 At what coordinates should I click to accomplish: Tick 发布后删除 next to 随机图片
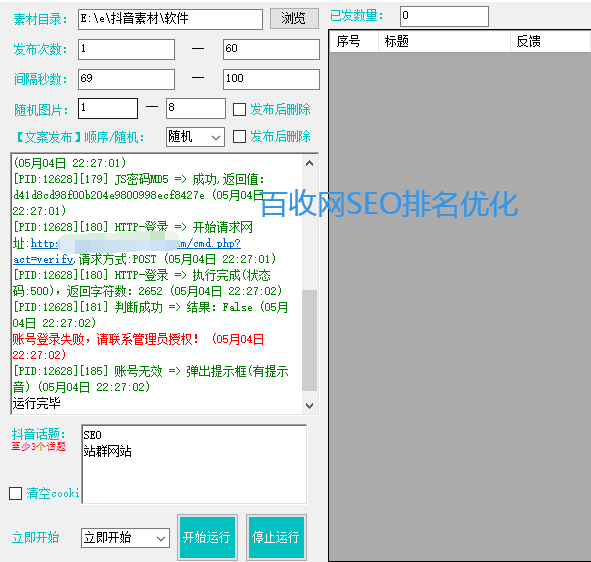tap(239, 110)
